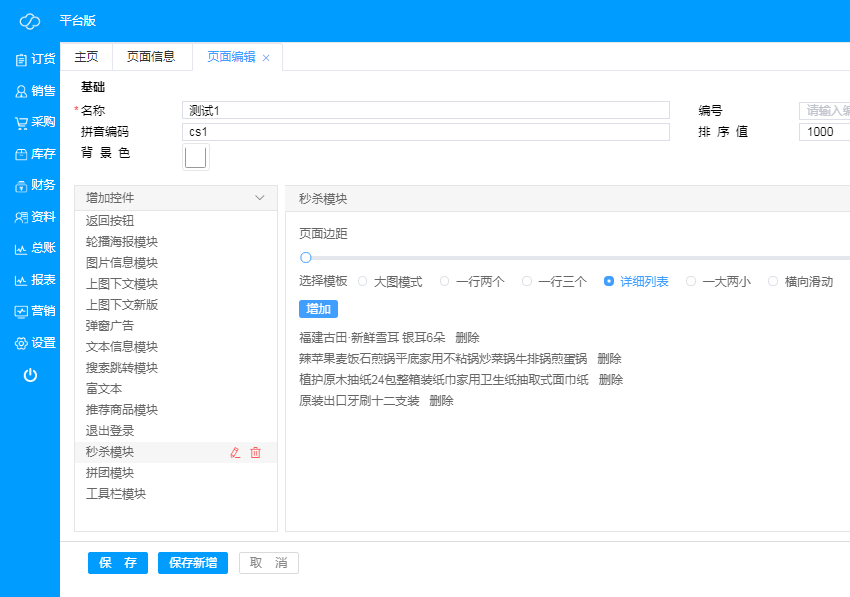The image size is (850, 597).
Task: Edit the 秒杀模块 row with pencil icon
Action: click(235, 452)
